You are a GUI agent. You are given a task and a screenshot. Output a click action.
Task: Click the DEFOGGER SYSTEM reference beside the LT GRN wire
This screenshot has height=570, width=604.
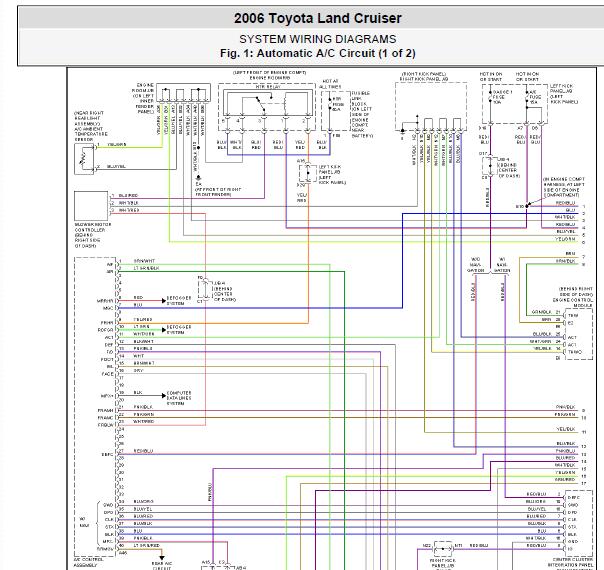tap(179, 330)
